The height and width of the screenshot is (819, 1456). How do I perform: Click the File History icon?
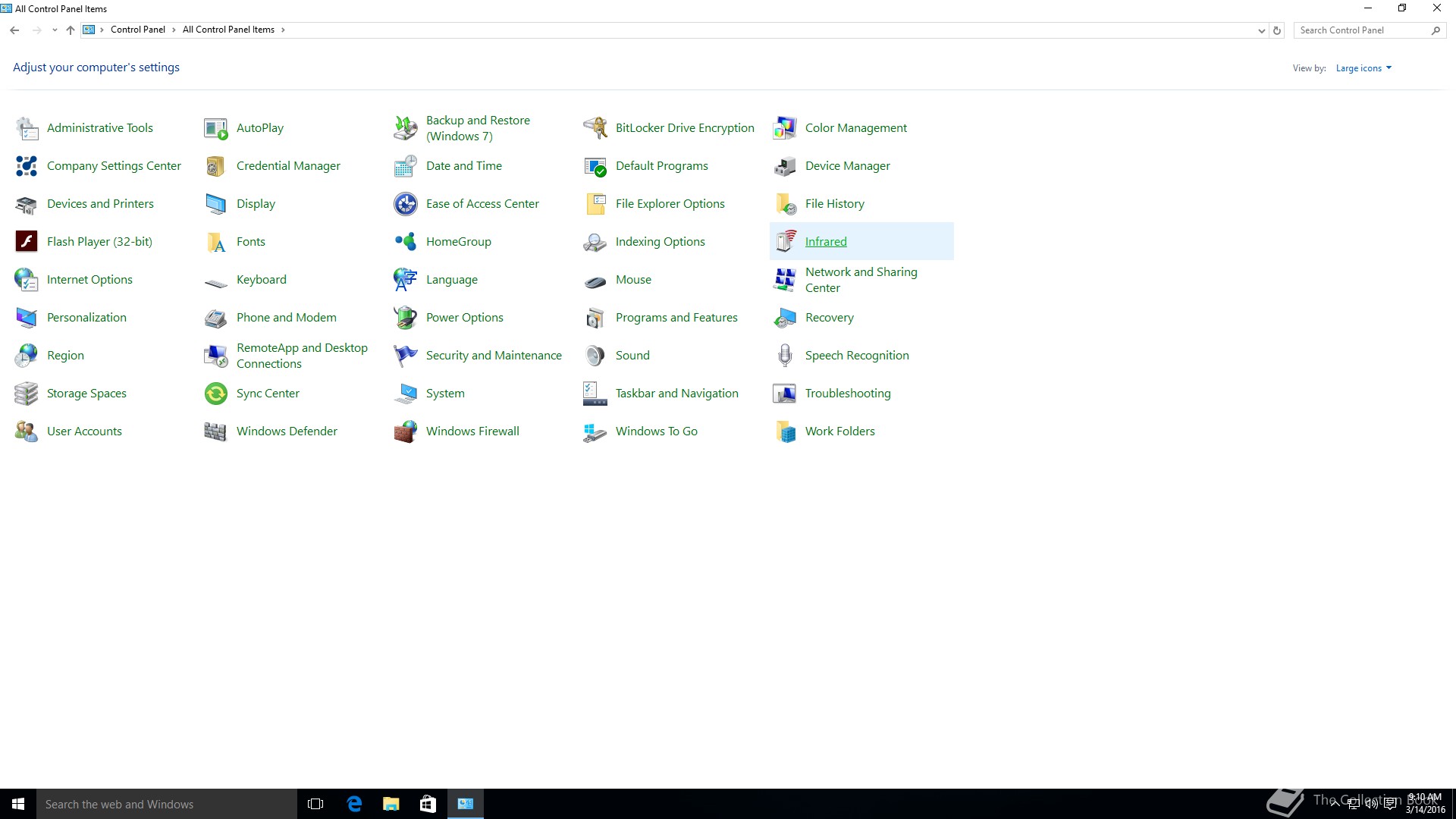coord(785,204)
